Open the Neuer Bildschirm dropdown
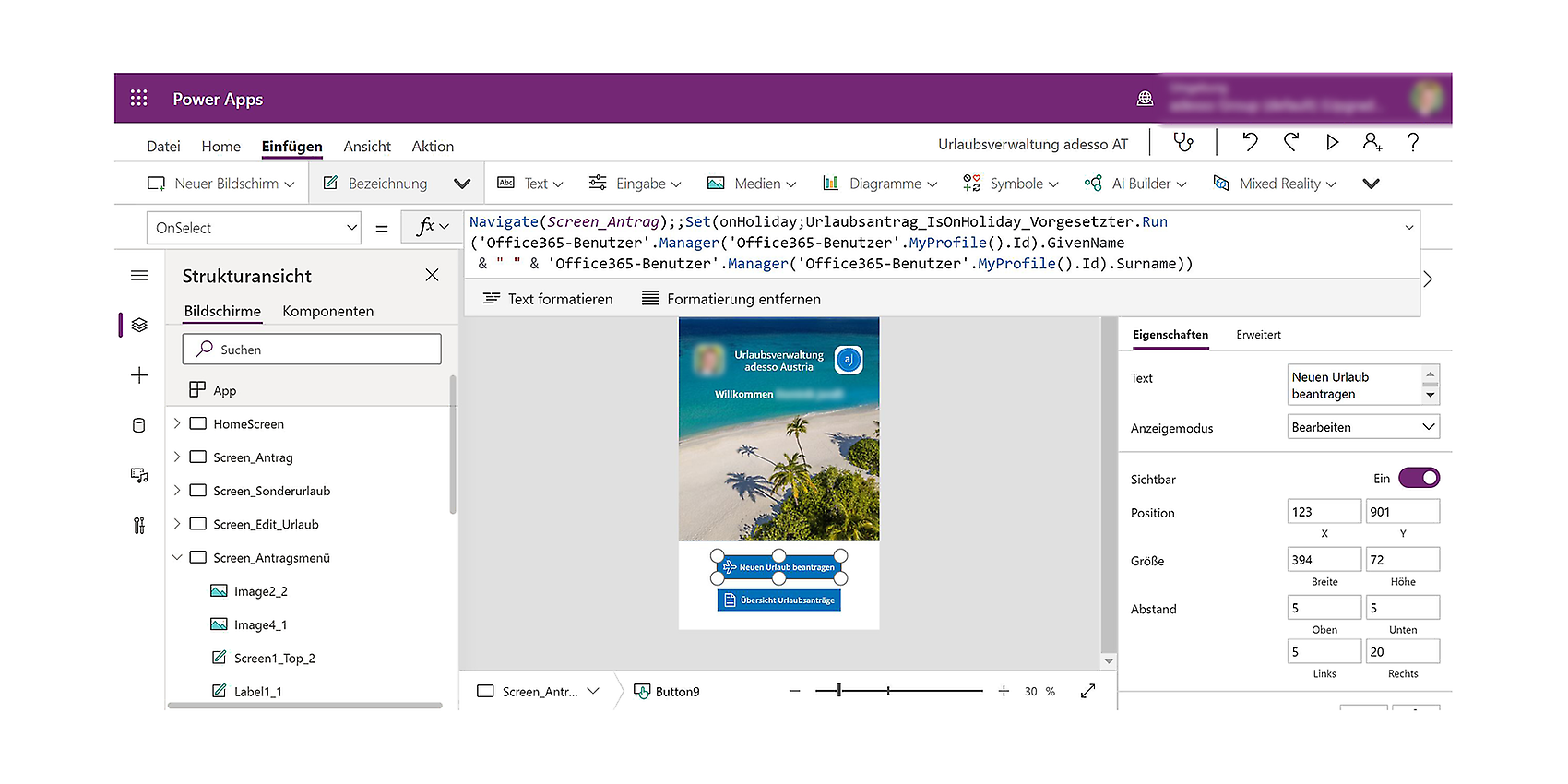The width and height of the screenshot is (1568, 784). click(221, 184)
